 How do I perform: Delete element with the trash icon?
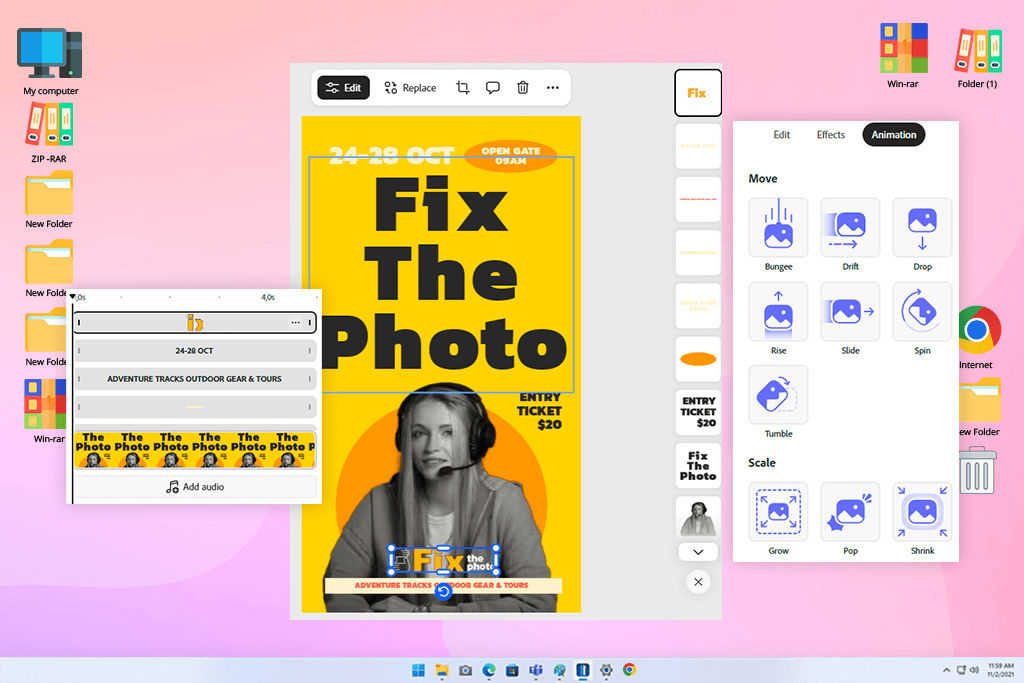pyautogui.click(x=522, y=87)
